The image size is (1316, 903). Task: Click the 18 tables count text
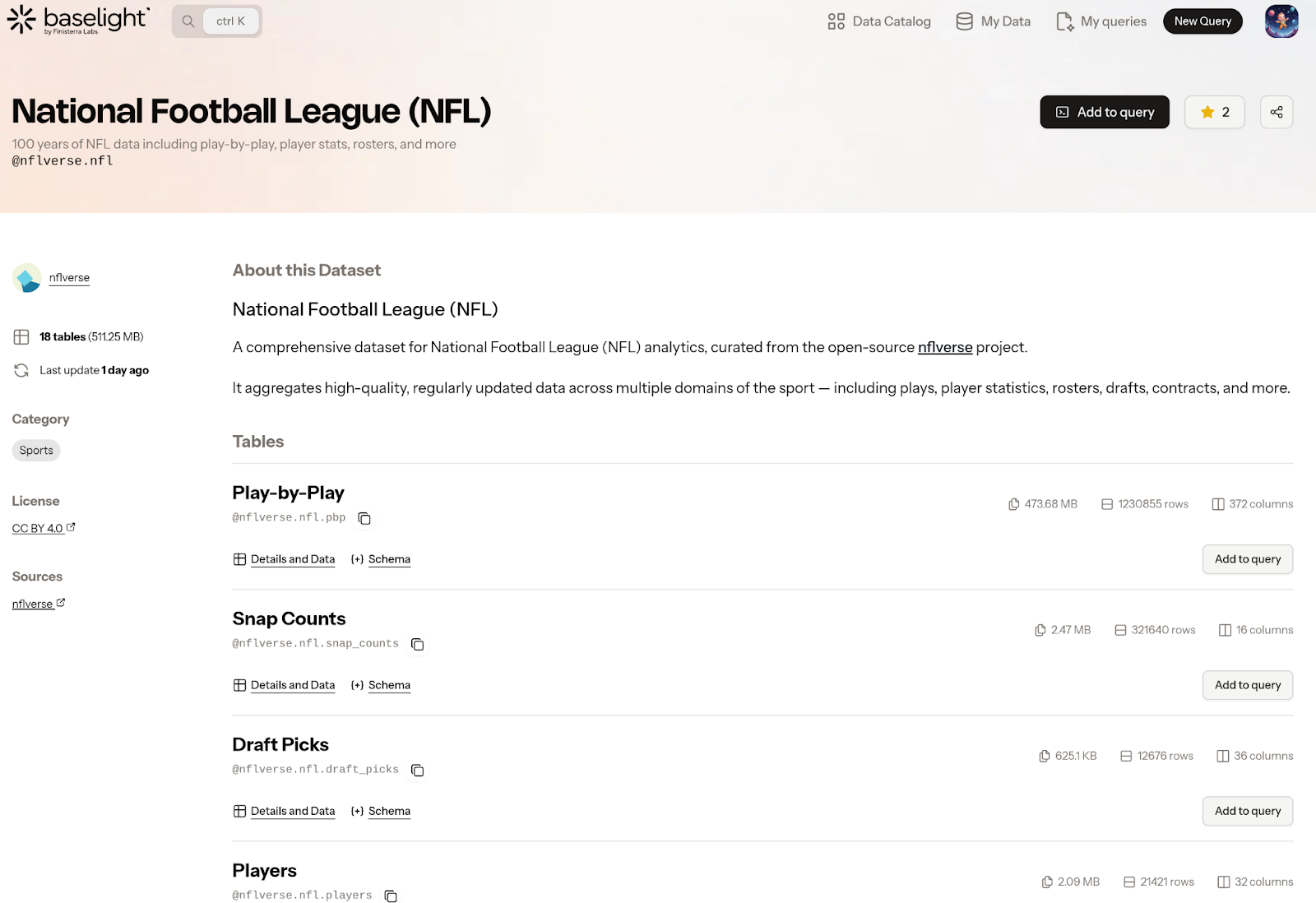pyautogui.click(x=91, y=336)
